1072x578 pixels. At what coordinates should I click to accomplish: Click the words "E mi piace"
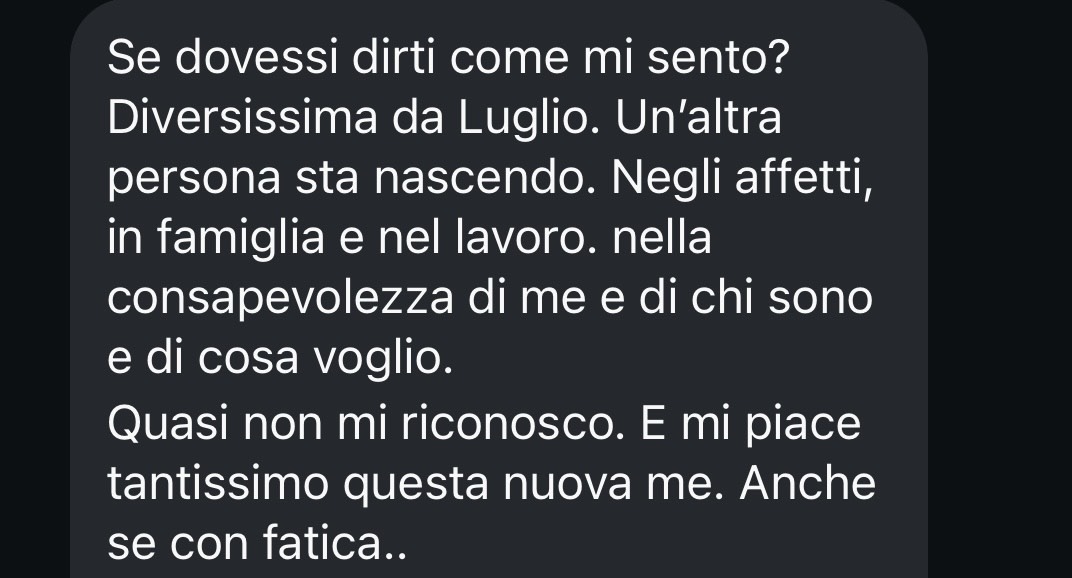coord(751,423)
